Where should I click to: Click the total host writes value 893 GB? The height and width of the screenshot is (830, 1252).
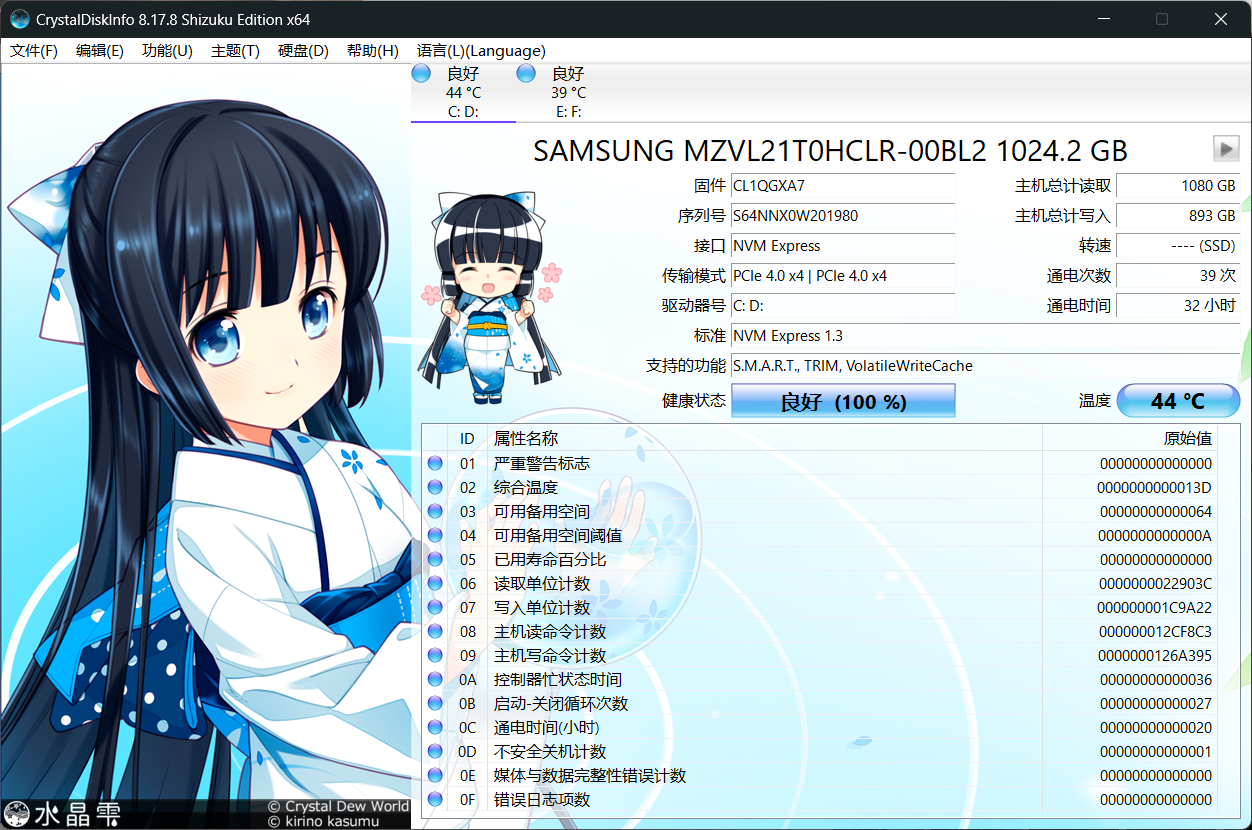[1178, 216]
